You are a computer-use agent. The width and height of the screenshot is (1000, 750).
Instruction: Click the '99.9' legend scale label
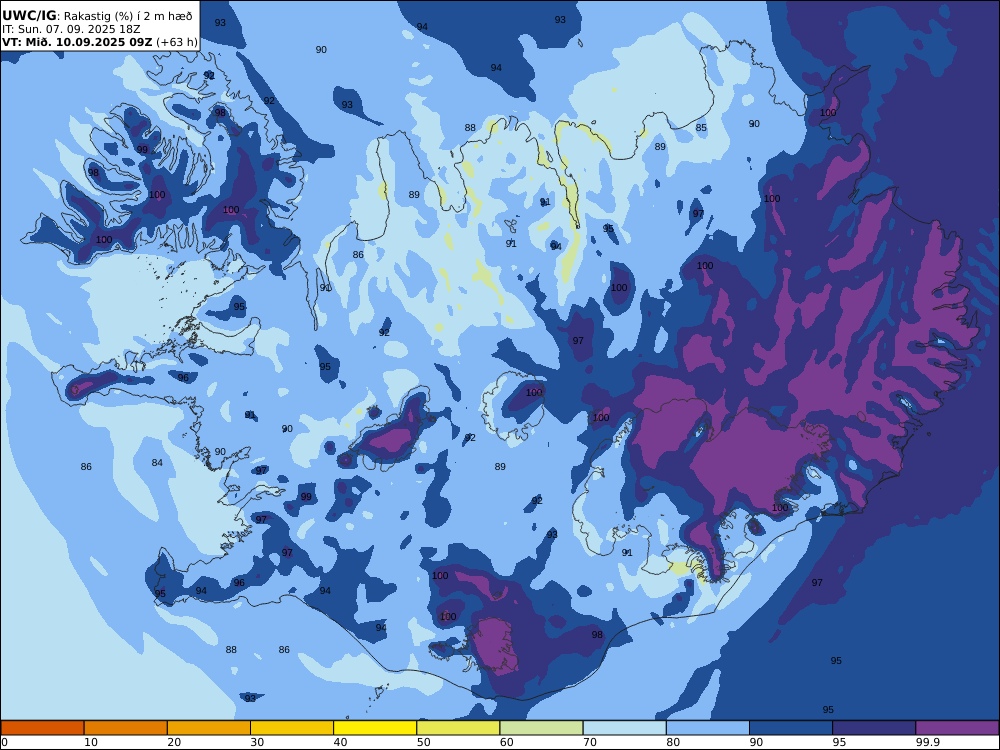[x=927, y=742]
